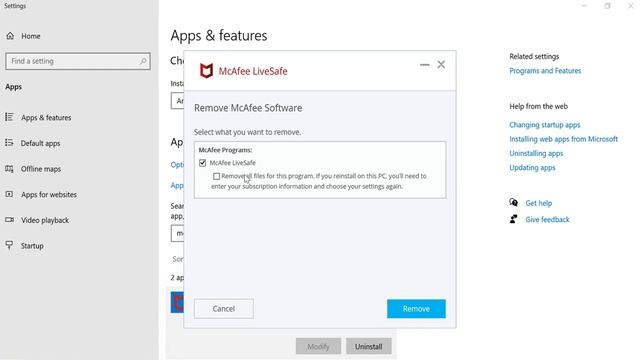Viewport: 640px width, 360px height.
Task: Click the Apps section label in sidebar
Action: 13,87
